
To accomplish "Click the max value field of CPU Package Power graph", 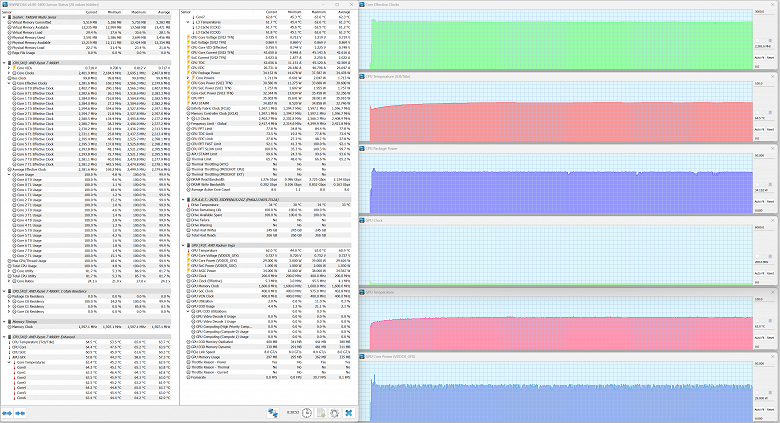I will coord(763,155).
